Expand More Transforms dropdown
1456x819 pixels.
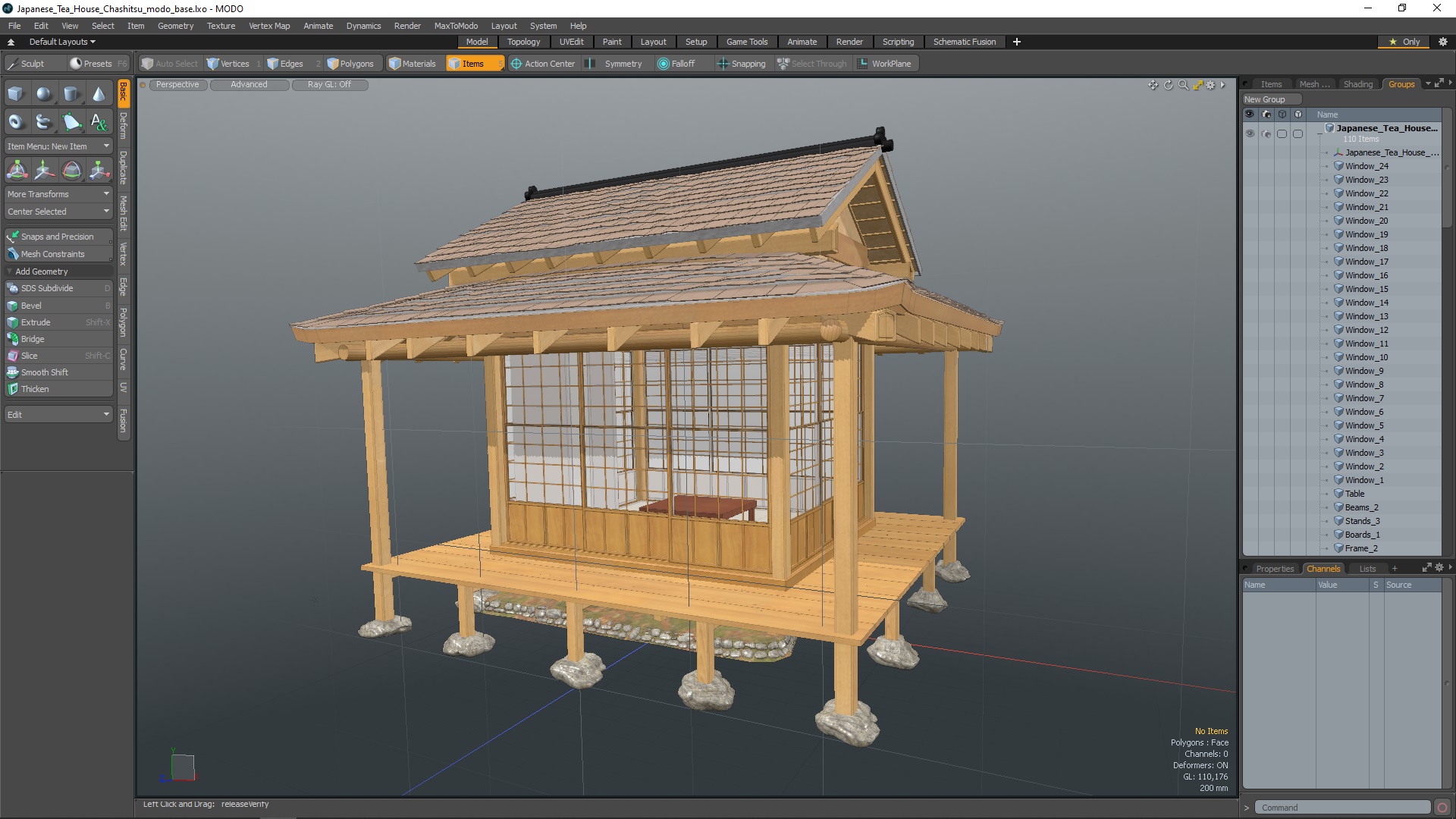(x=58, y=194)
